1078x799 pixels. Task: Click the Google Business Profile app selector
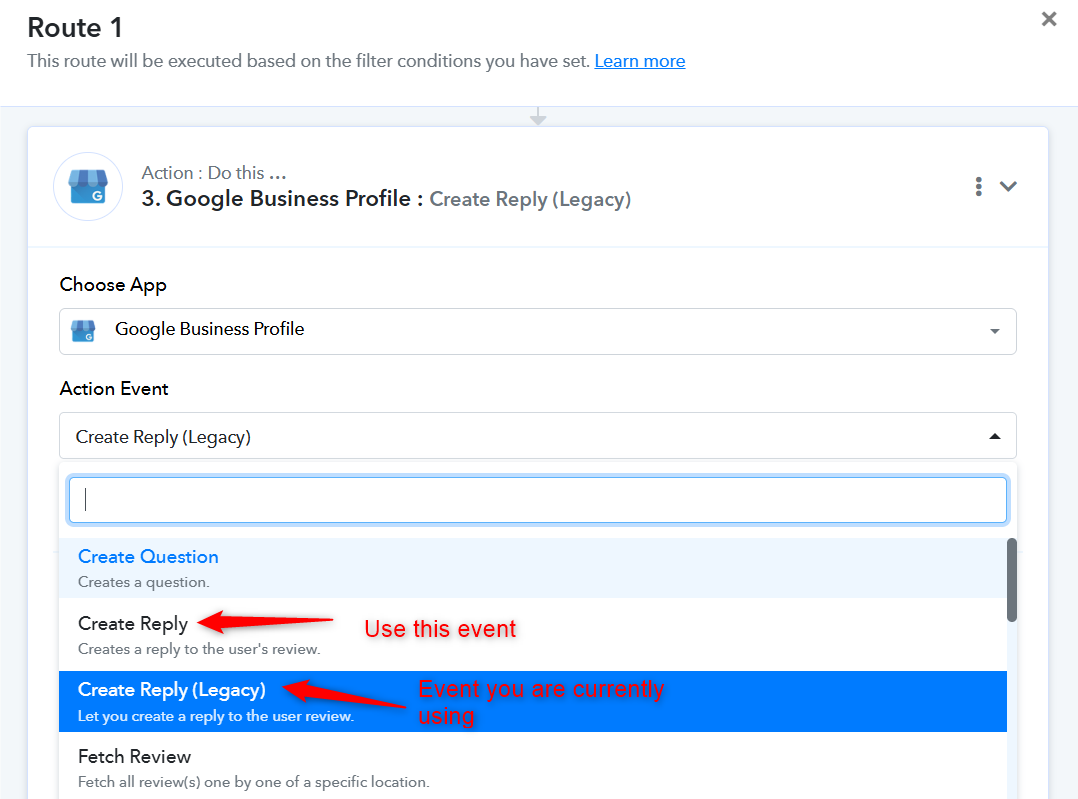click(538, 331)
